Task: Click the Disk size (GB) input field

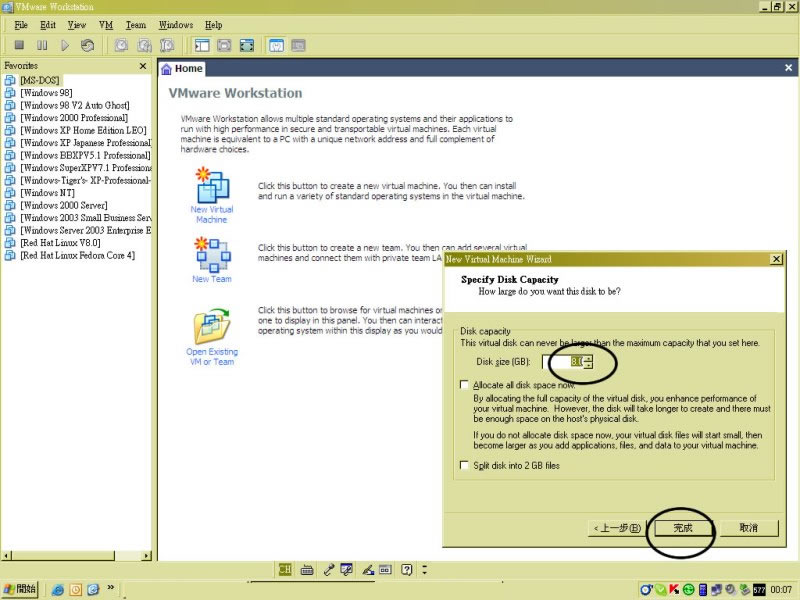Action: pyautogui.click(x=563, y=362)
